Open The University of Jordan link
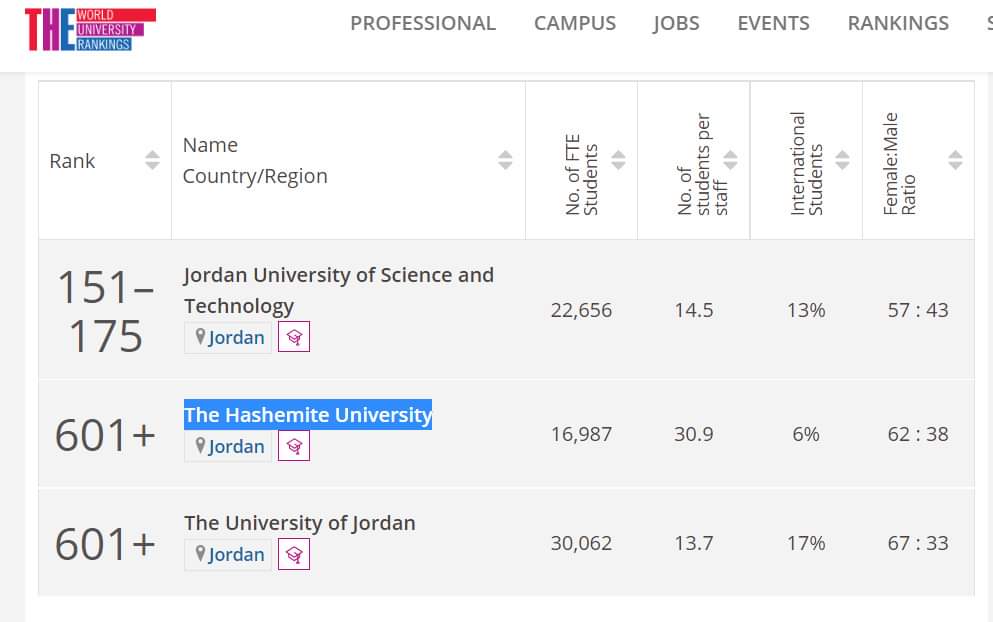Viewport: 993px width, 622px height. point(299,523)
